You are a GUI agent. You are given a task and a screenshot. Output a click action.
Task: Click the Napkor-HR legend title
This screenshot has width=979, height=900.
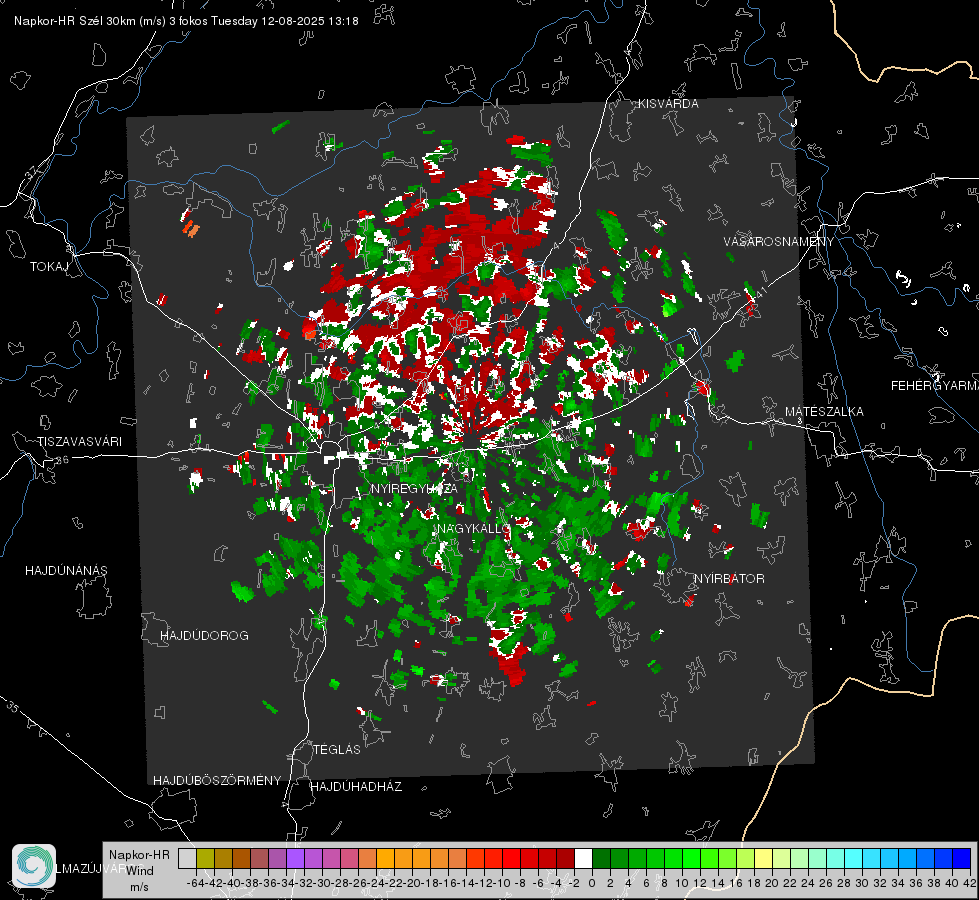point(139,855)
